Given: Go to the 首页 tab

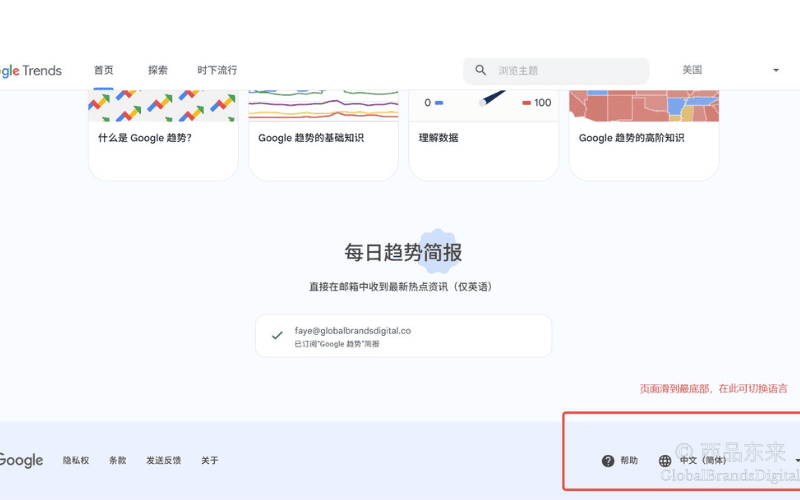Looking at the screenshot, I should [104, 70].
